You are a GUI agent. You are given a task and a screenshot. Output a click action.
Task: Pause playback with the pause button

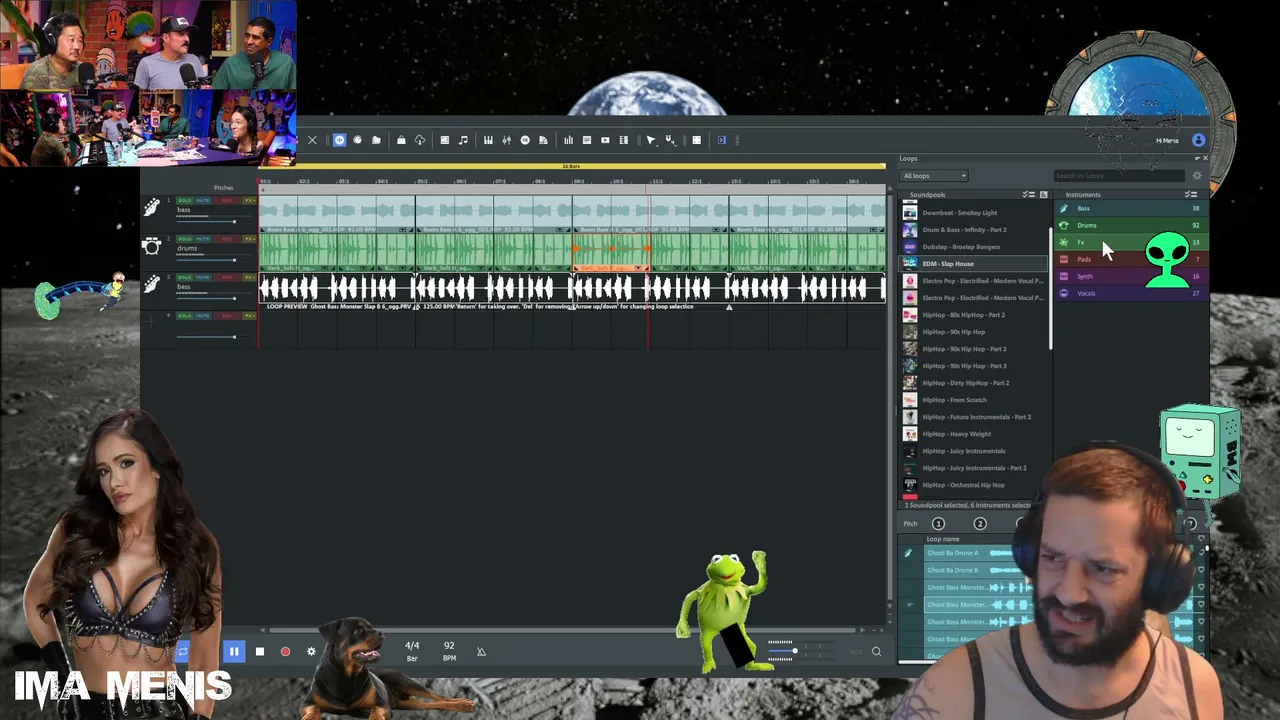click(234, 652)
